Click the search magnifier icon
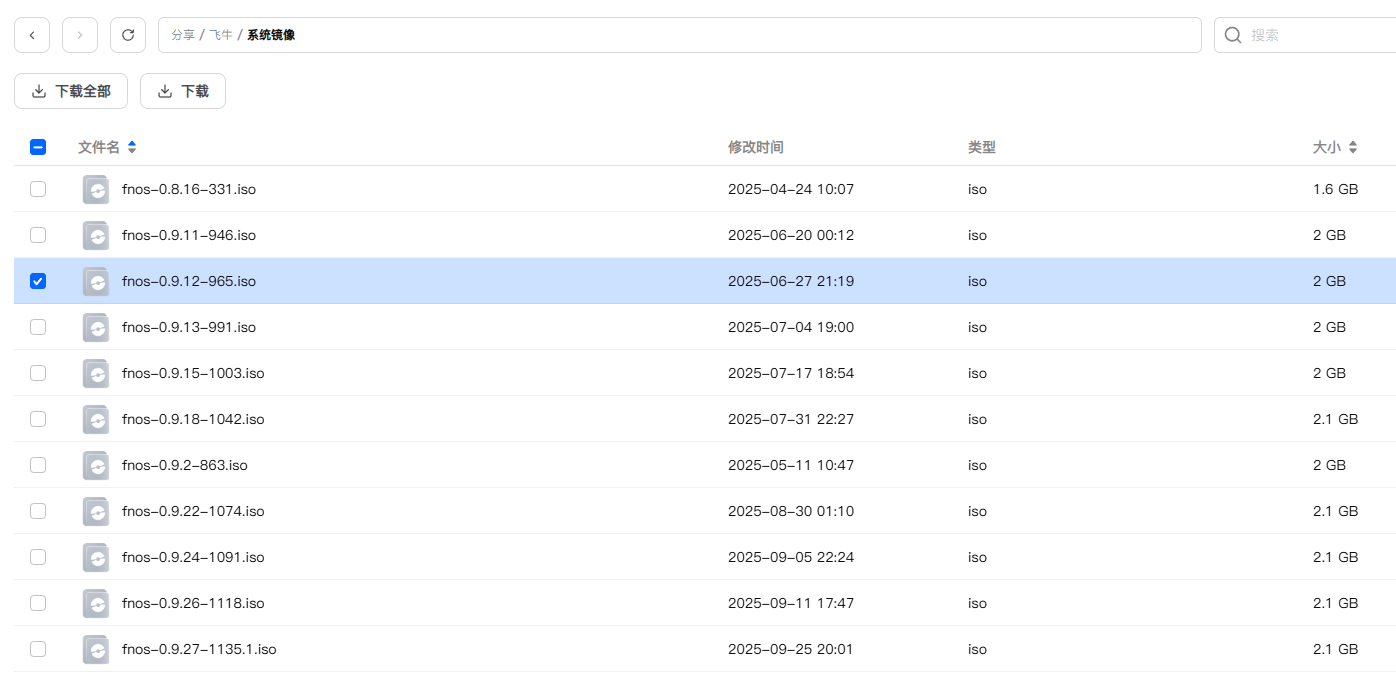Image resolution: width=1396 pixels, height=674 pixels. [x=1233, y=35]
